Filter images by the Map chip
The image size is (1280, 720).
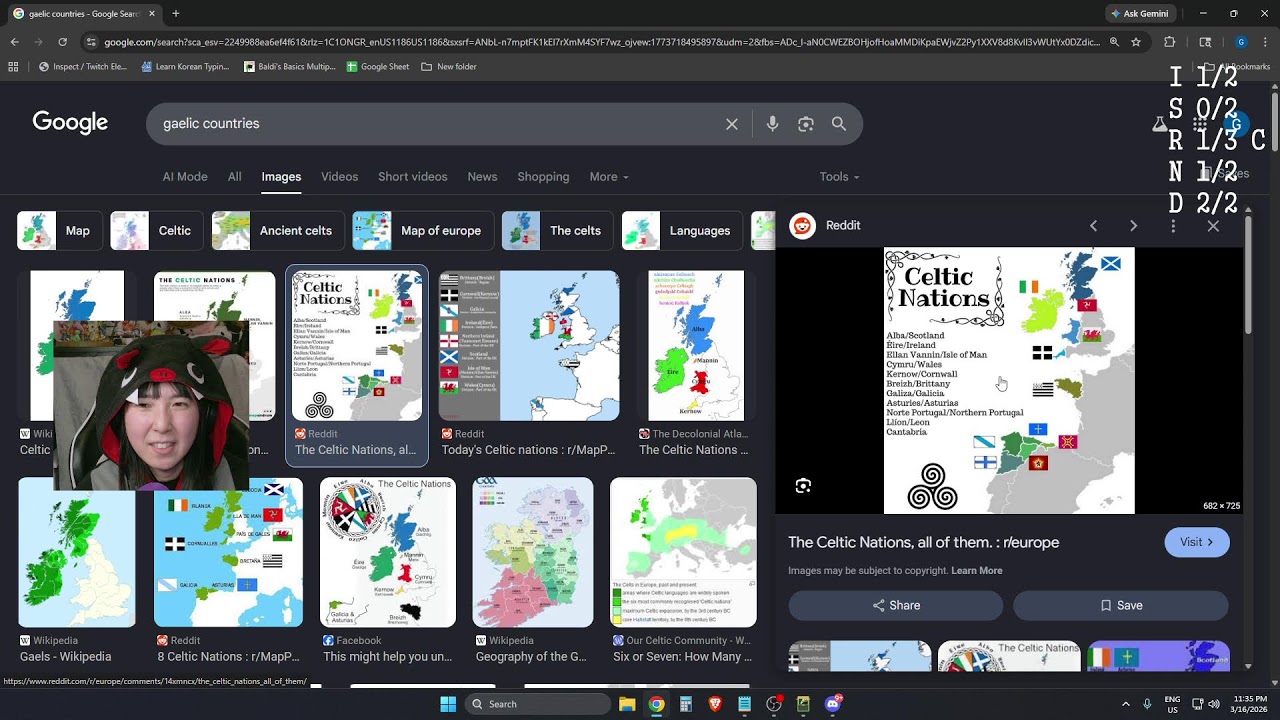coord(60,231)
